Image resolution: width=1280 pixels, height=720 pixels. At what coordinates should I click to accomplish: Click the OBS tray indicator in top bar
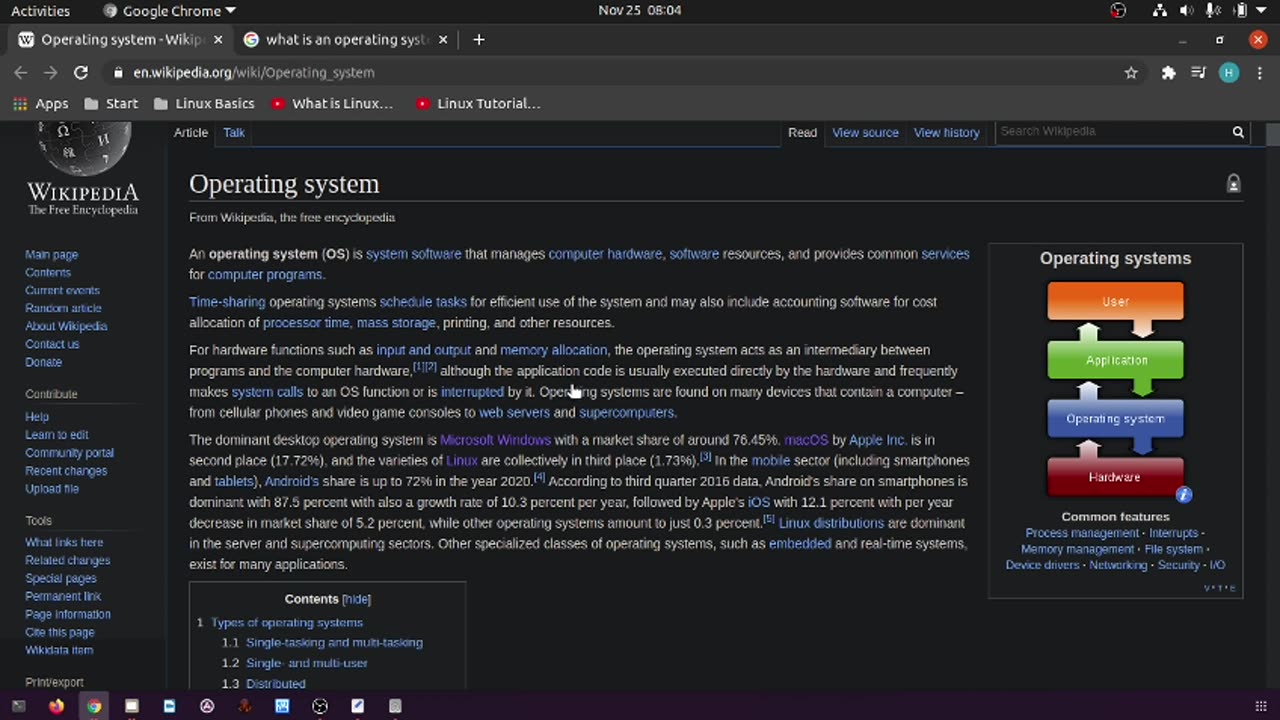[1118, 10]
